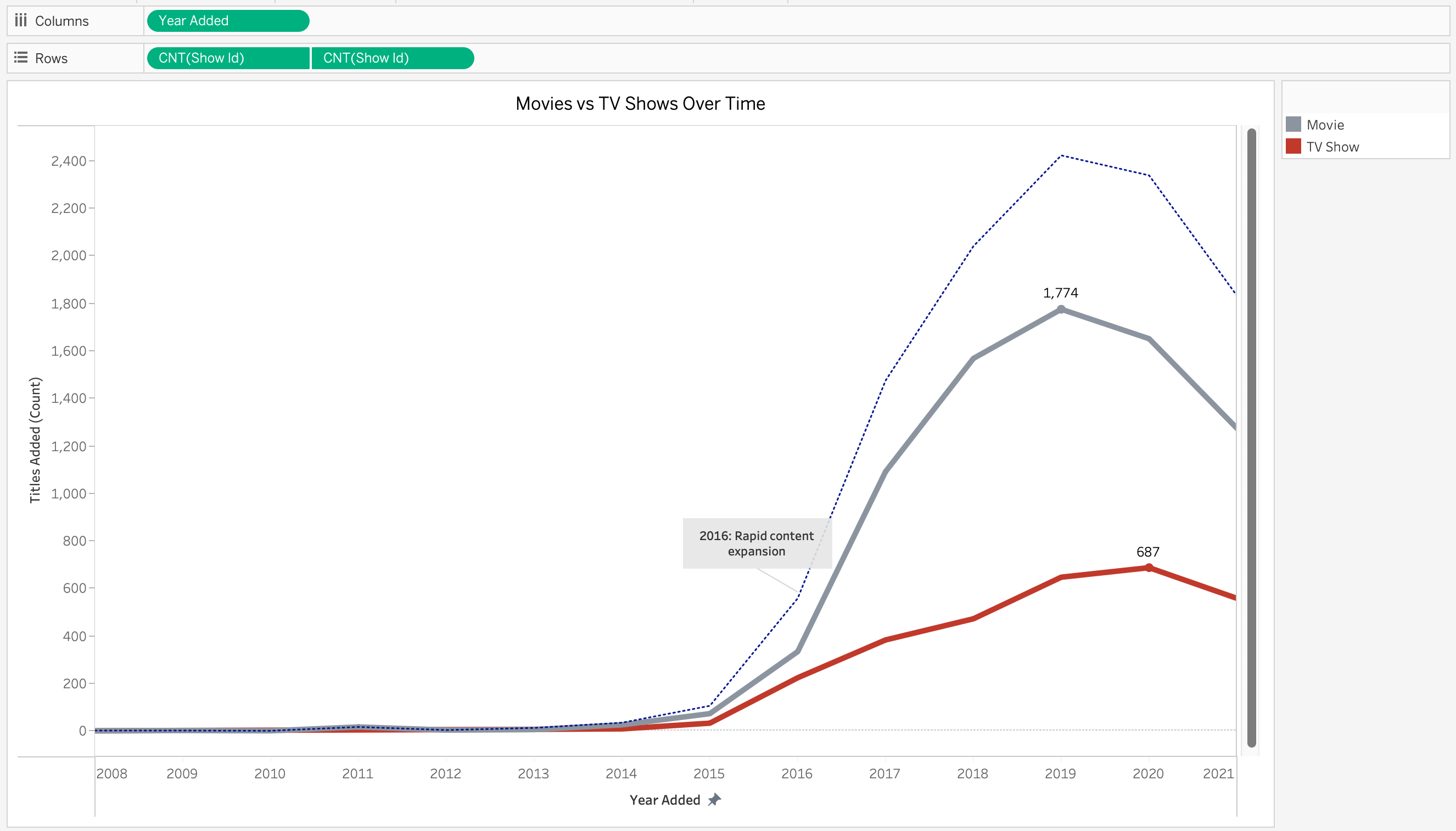
Task: Click the chart title Movies vs TV Shows Over Time
Action: pyautogui.click(x=640, y=103)
